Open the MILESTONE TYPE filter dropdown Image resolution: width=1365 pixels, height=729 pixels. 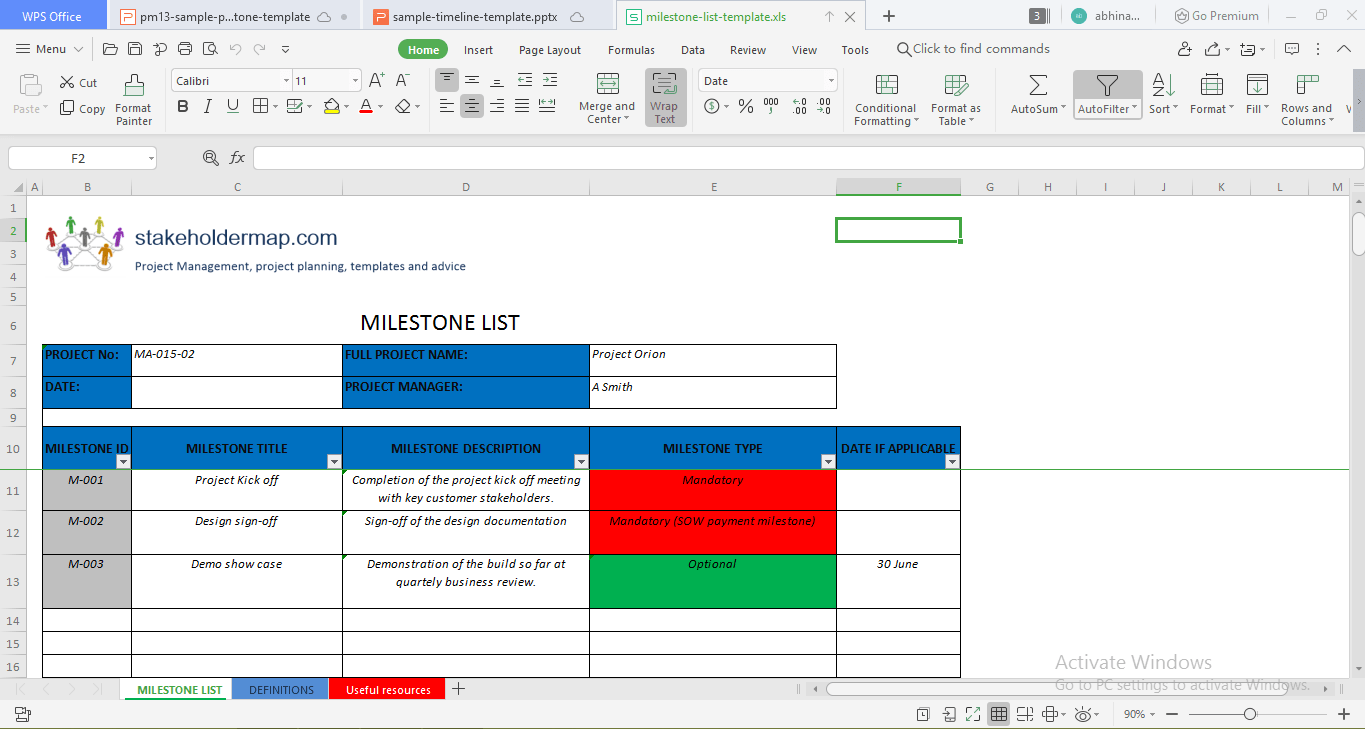pos(828,461)
